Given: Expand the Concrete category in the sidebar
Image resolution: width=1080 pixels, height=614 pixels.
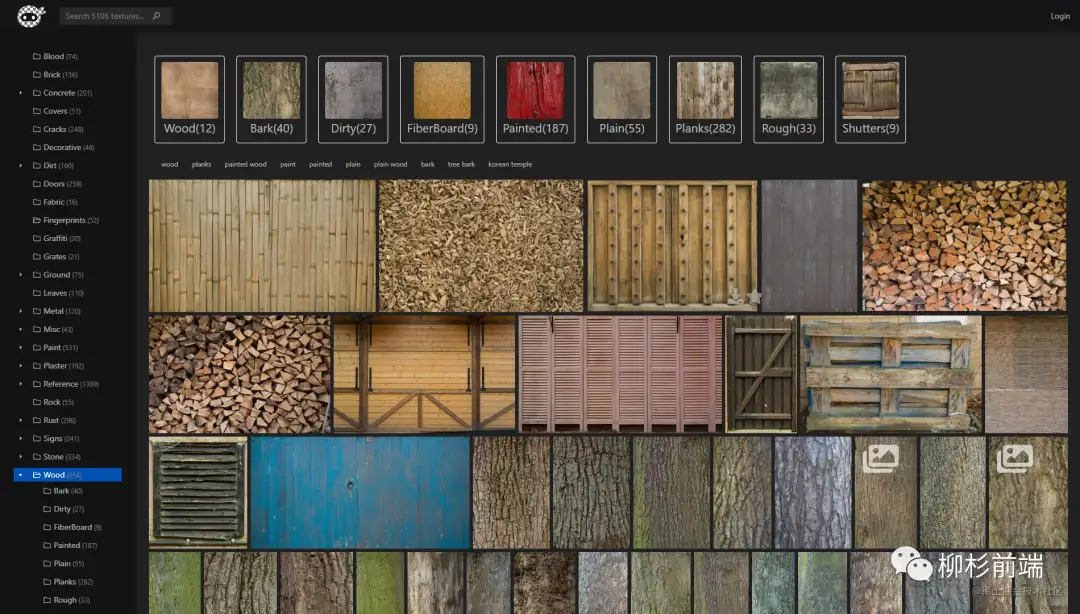Looking at the screenshot, I should tap(21, 93).
